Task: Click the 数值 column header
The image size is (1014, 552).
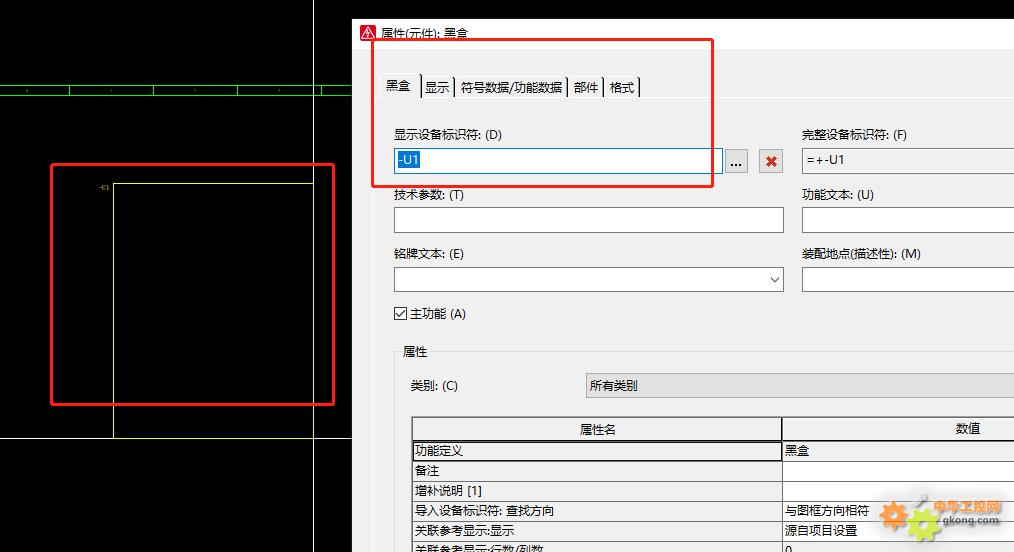Action: tap(899, 429)
